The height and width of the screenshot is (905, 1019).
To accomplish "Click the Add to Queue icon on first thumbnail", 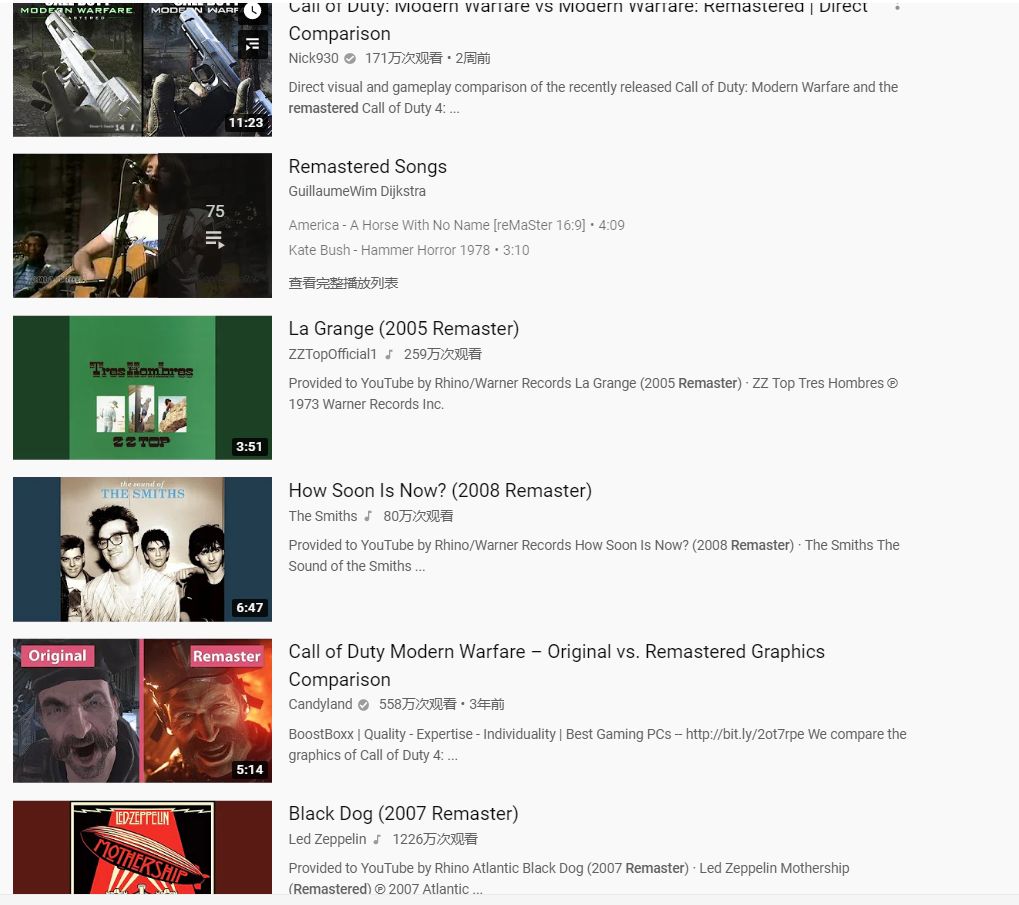I will 253,44.
